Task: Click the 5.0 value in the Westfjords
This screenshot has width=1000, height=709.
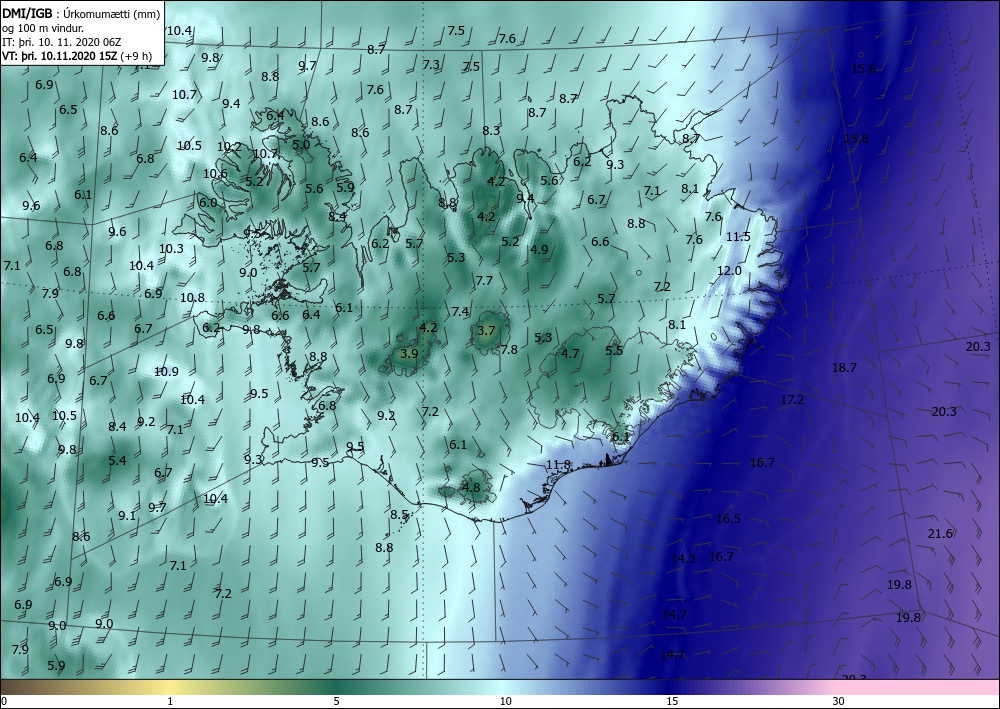Action: point(301,145)
